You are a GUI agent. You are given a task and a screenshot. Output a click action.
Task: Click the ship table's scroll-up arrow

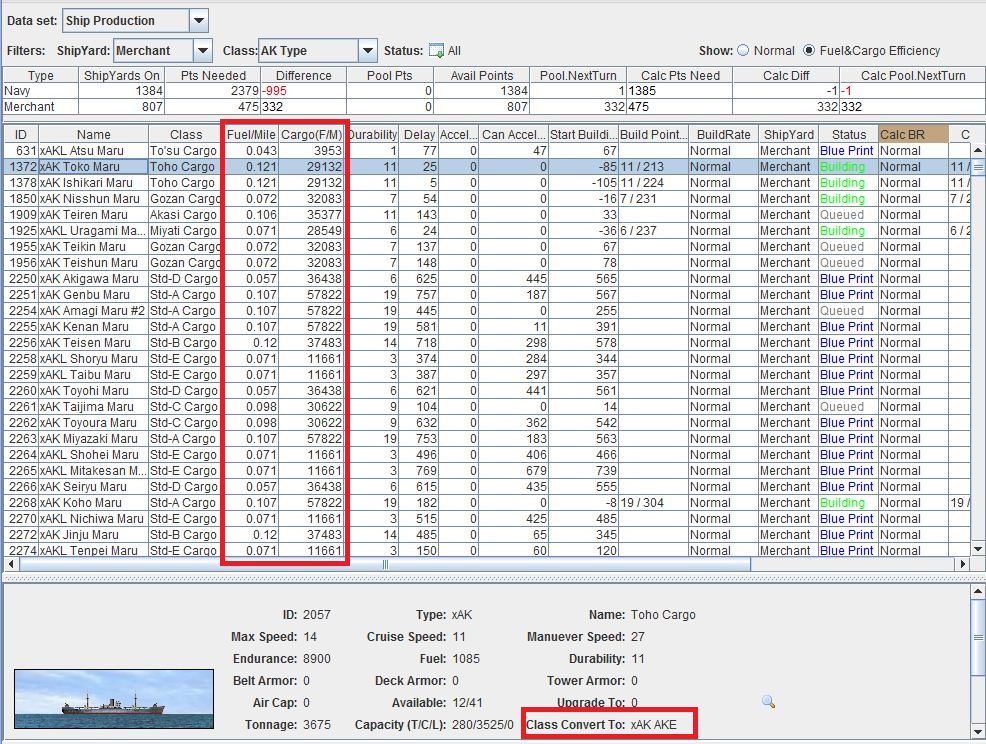click(978, 151)
